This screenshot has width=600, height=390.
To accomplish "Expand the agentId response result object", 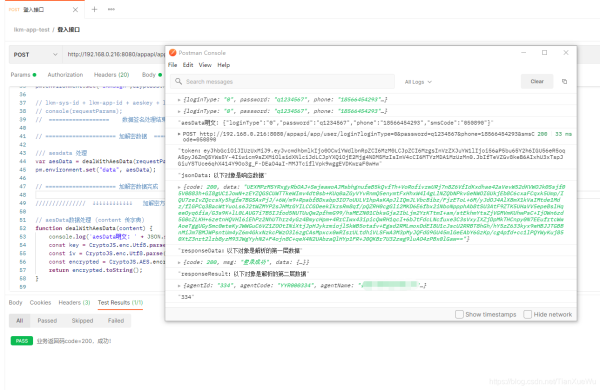I will [179, 286].
